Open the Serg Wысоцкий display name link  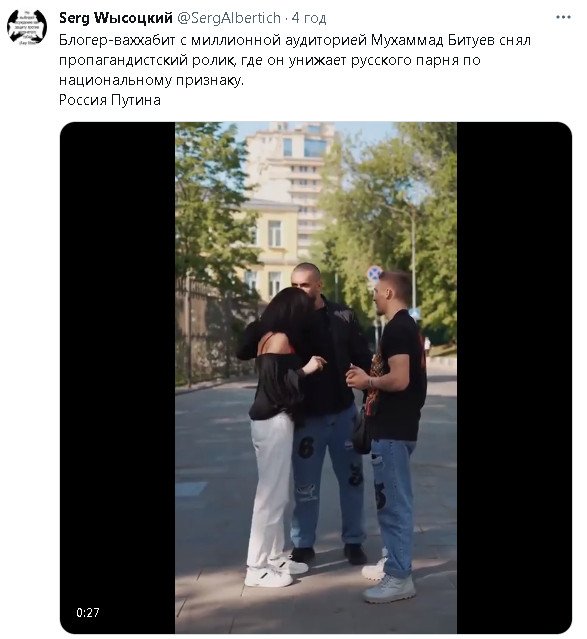tap(116, 18)
